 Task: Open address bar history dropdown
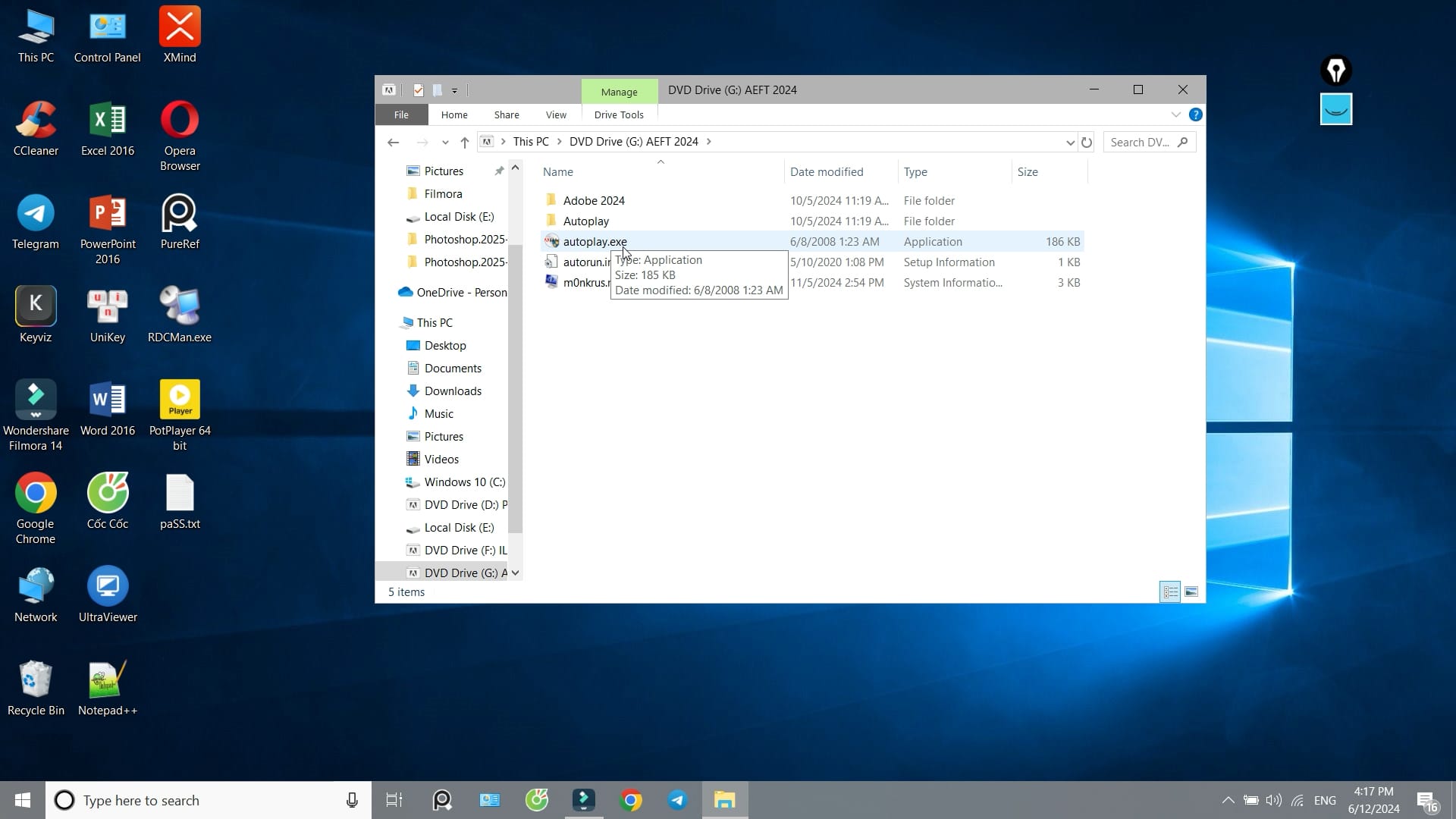(x=1070, y=143)
